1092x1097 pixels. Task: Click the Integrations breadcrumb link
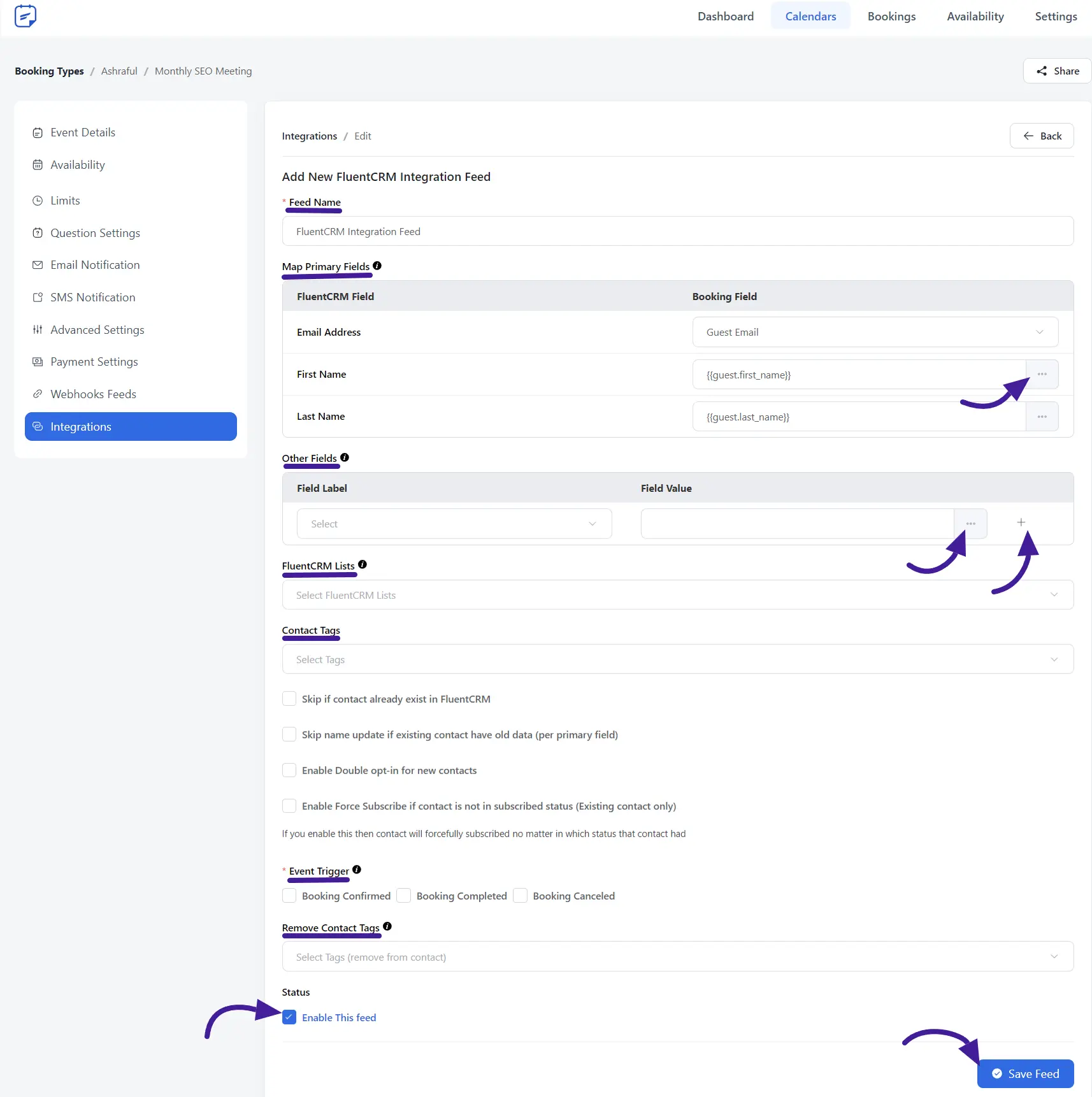coord(310,136)
